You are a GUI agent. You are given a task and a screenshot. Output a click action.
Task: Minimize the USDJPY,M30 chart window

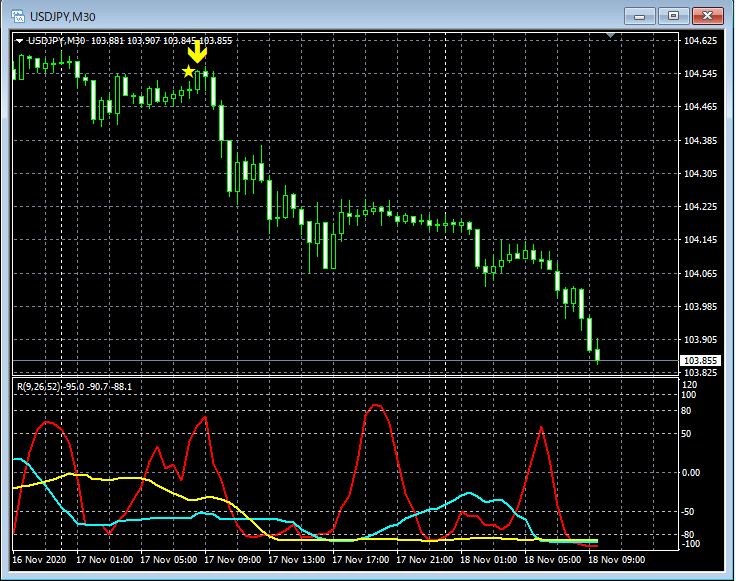coord(639,16)
